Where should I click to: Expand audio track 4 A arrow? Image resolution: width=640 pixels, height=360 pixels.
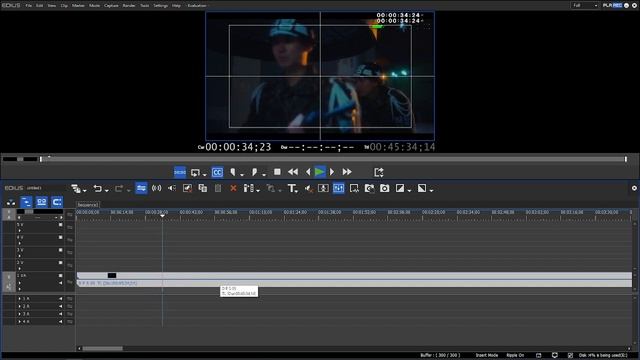coord(19,322)
